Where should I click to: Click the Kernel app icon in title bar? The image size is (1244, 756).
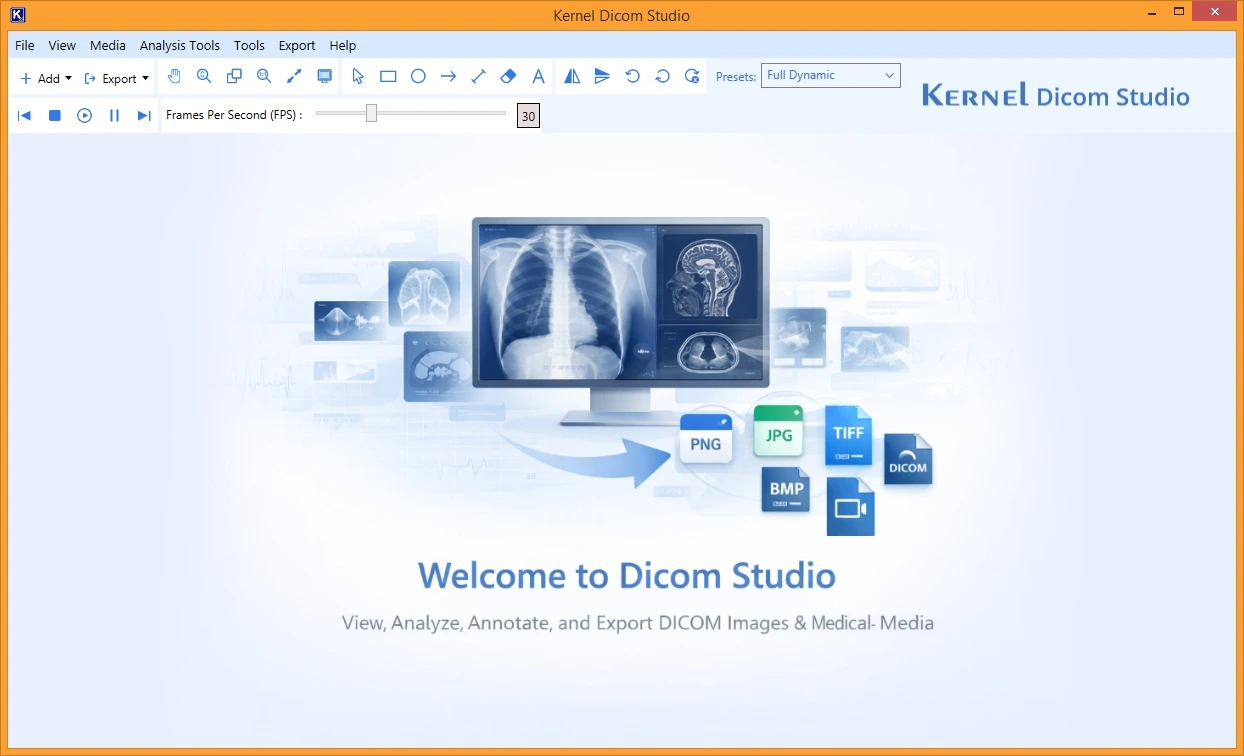pos(17,15)
